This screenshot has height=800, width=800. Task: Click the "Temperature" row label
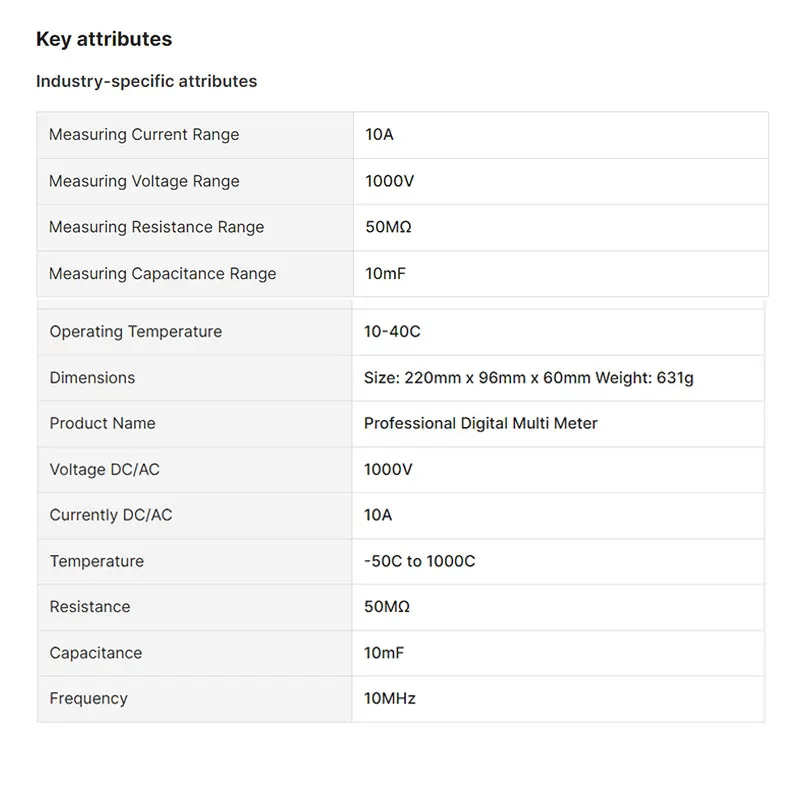coord(97,561)
